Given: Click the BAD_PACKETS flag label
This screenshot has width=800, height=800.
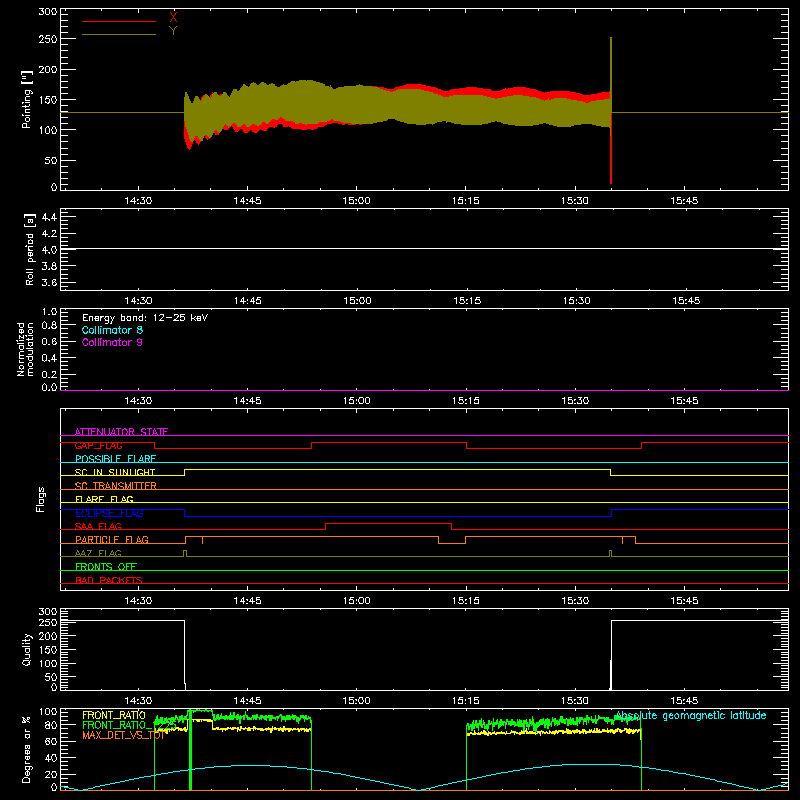Looking at the screenshot, I should (109, 580).
